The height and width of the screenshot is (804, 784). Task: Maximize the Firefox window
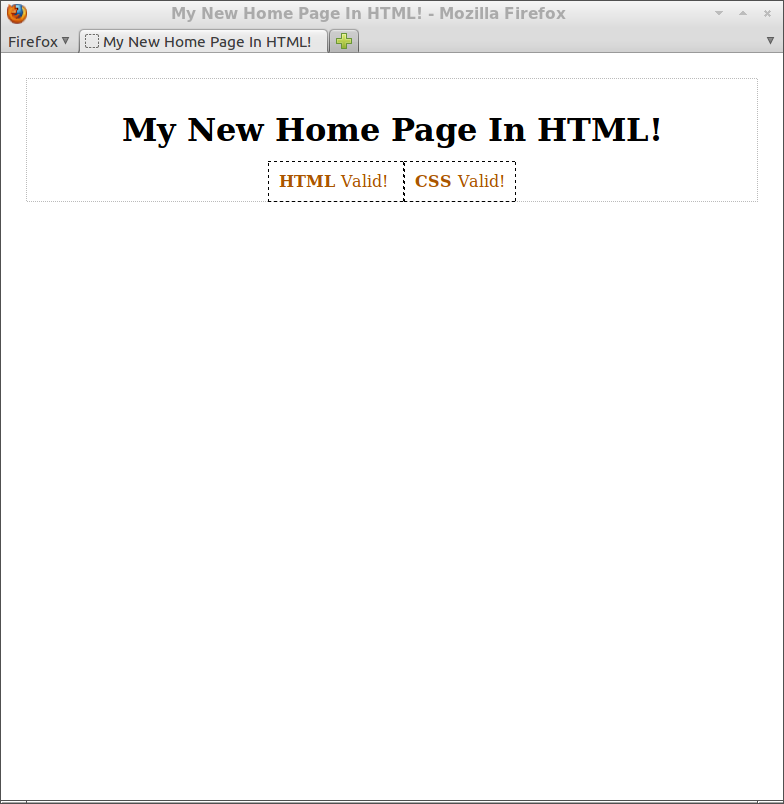[743, 13]
